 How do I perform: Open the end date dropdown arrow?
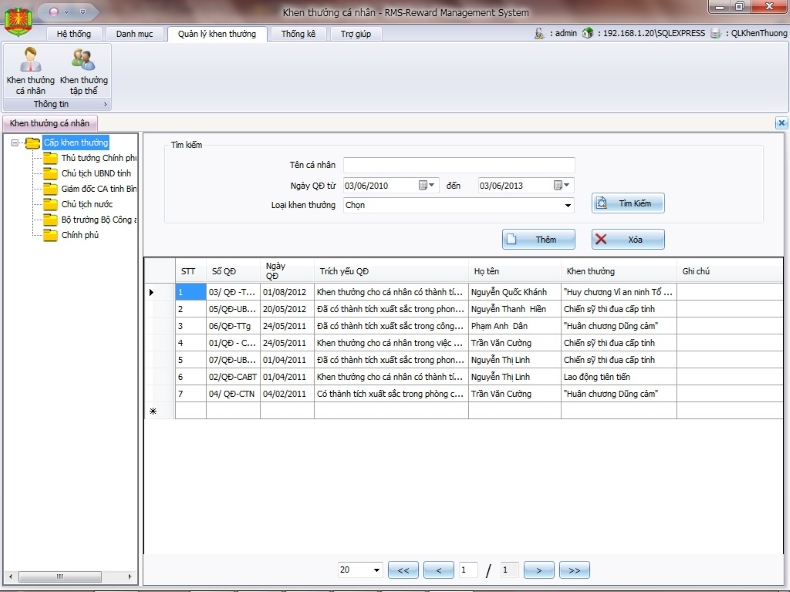(x=568, y=185)
